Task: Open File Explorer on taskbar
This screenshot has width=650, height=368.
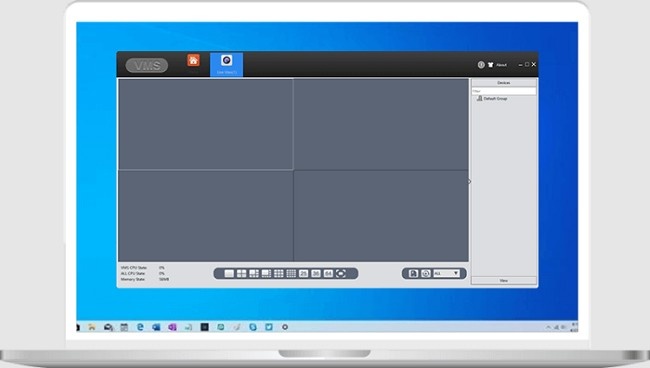Action: 92,327
